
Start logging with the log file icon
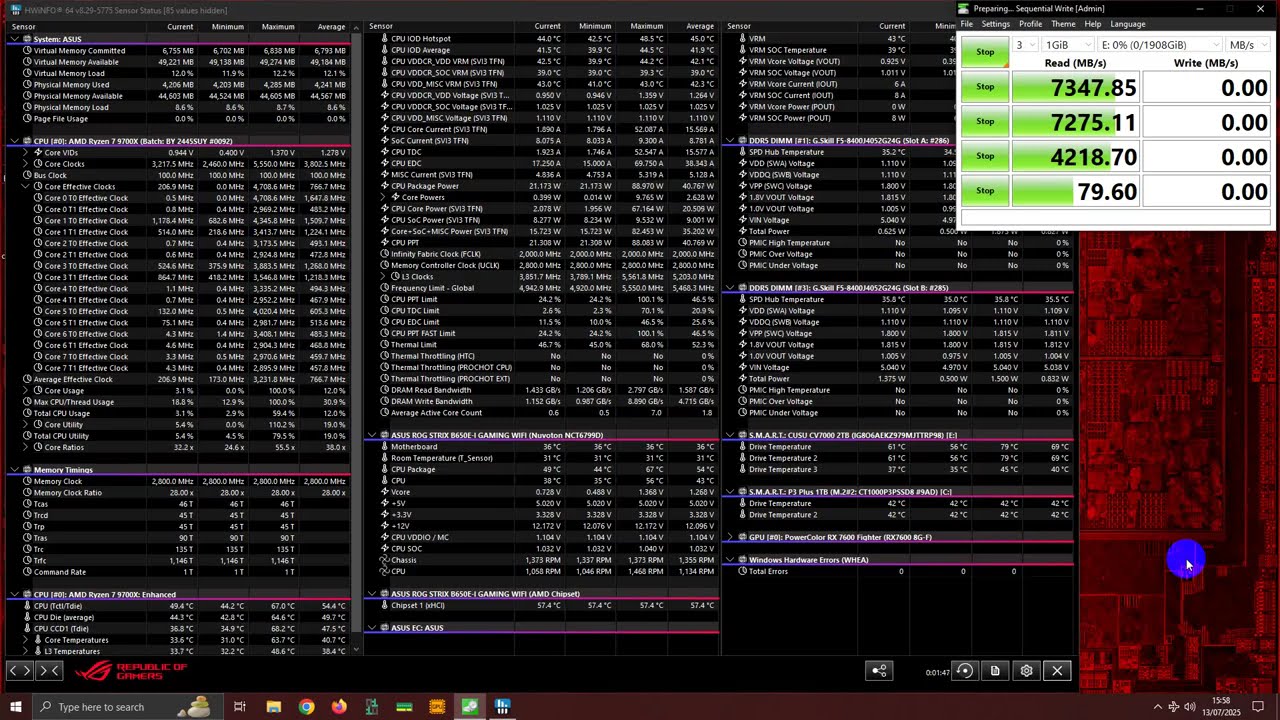(x=995, y=671)
